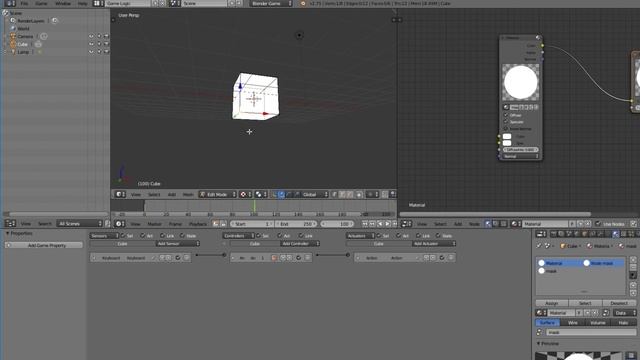Open the Controllers dropdown
Image resolution: width=640 pixels, height=360 pixels.
click(239, 236)
